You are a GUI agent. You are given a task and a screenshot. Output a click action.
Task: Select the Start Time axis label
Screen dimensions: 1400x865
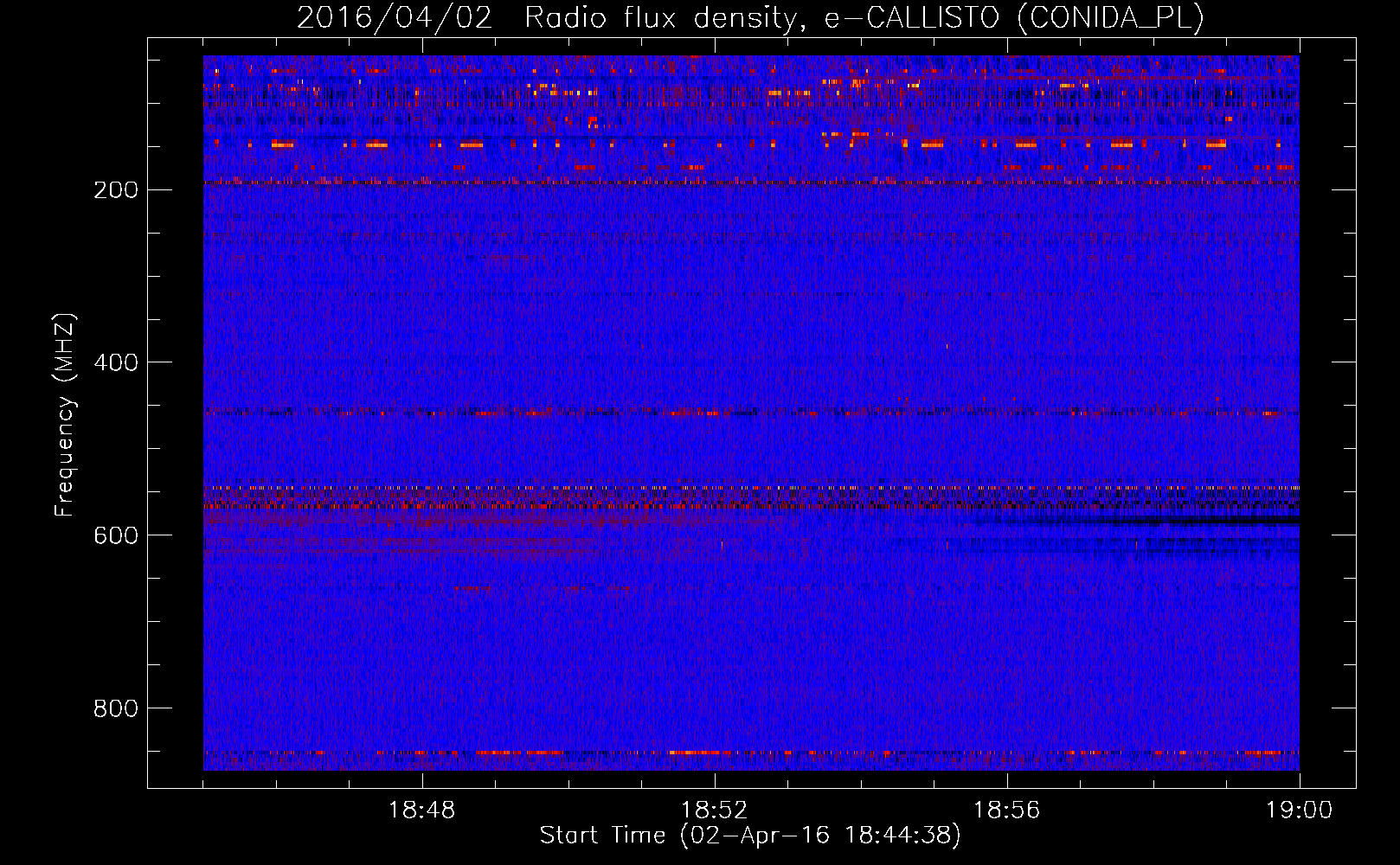[751, 836]
